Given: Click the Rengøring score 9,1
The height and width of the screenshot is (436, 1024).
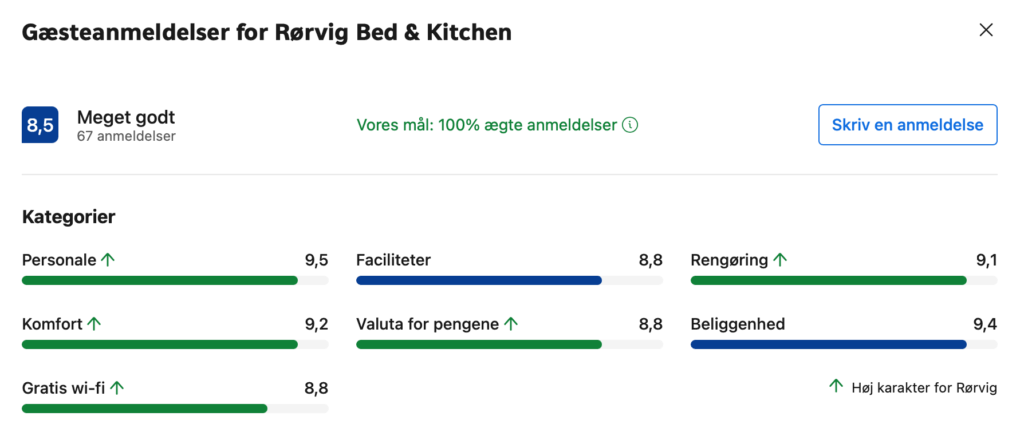Looking at the screenshot, I should pos(986,260).
